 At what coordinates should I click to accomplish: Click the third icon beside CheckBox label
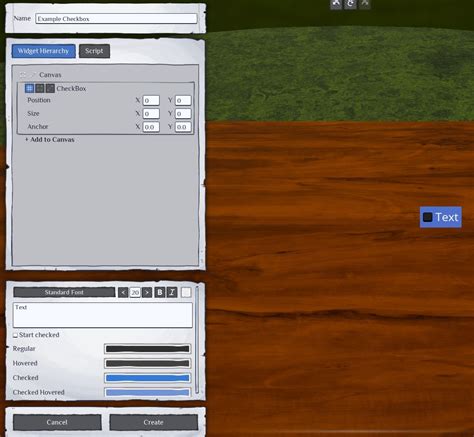pos(50,88)
